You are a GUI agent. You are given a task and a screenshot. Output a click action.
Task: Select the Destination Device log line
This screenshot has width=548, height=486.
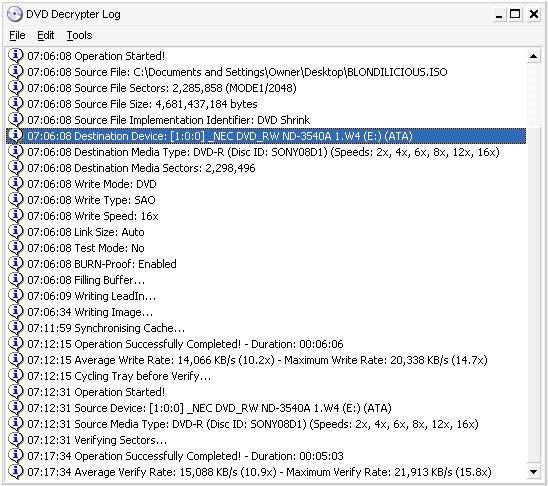point(266,136)
